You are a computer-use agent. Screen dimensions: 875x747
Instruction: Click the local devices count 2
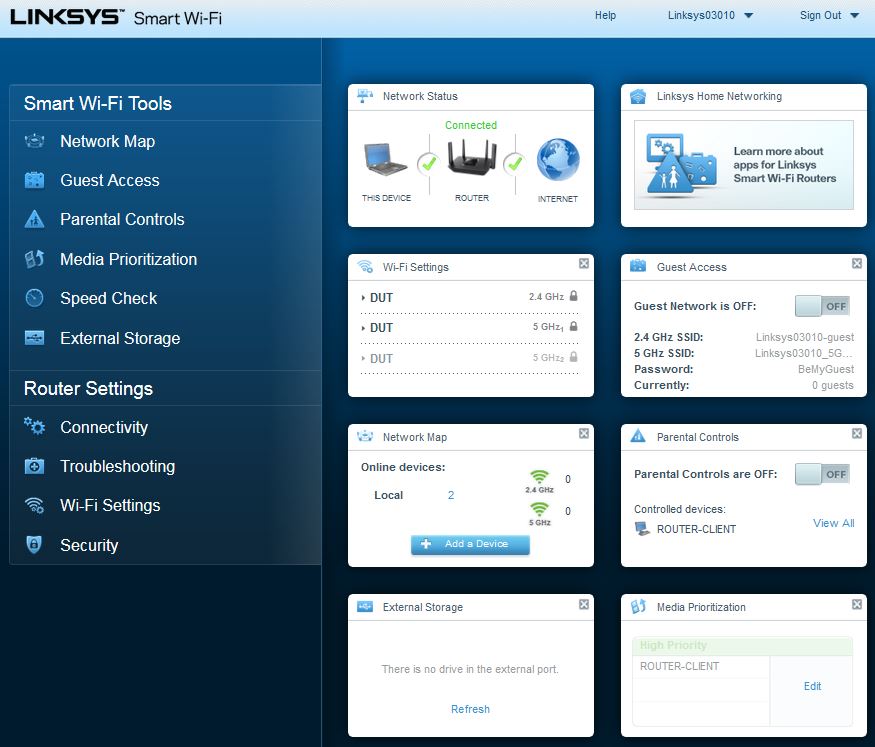coord(450,495)
